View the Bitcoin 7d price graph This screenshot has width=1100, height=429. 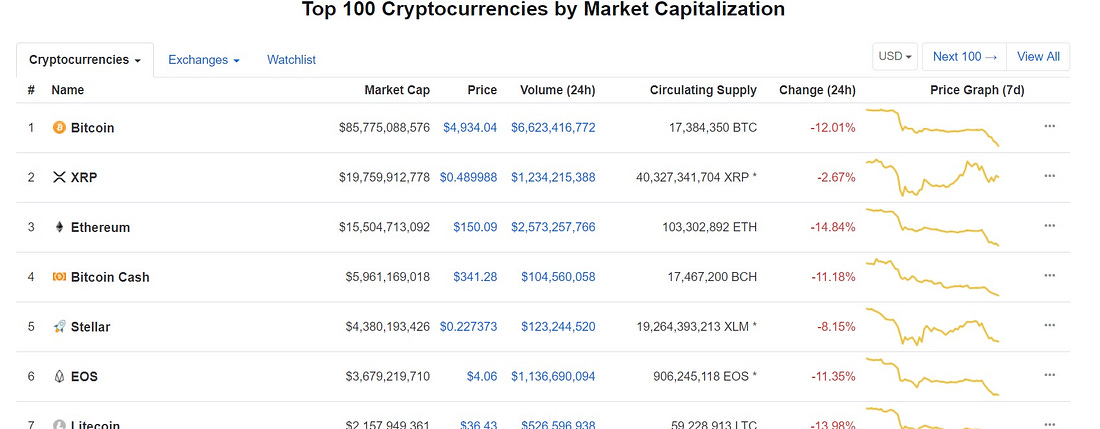(932, 128)
